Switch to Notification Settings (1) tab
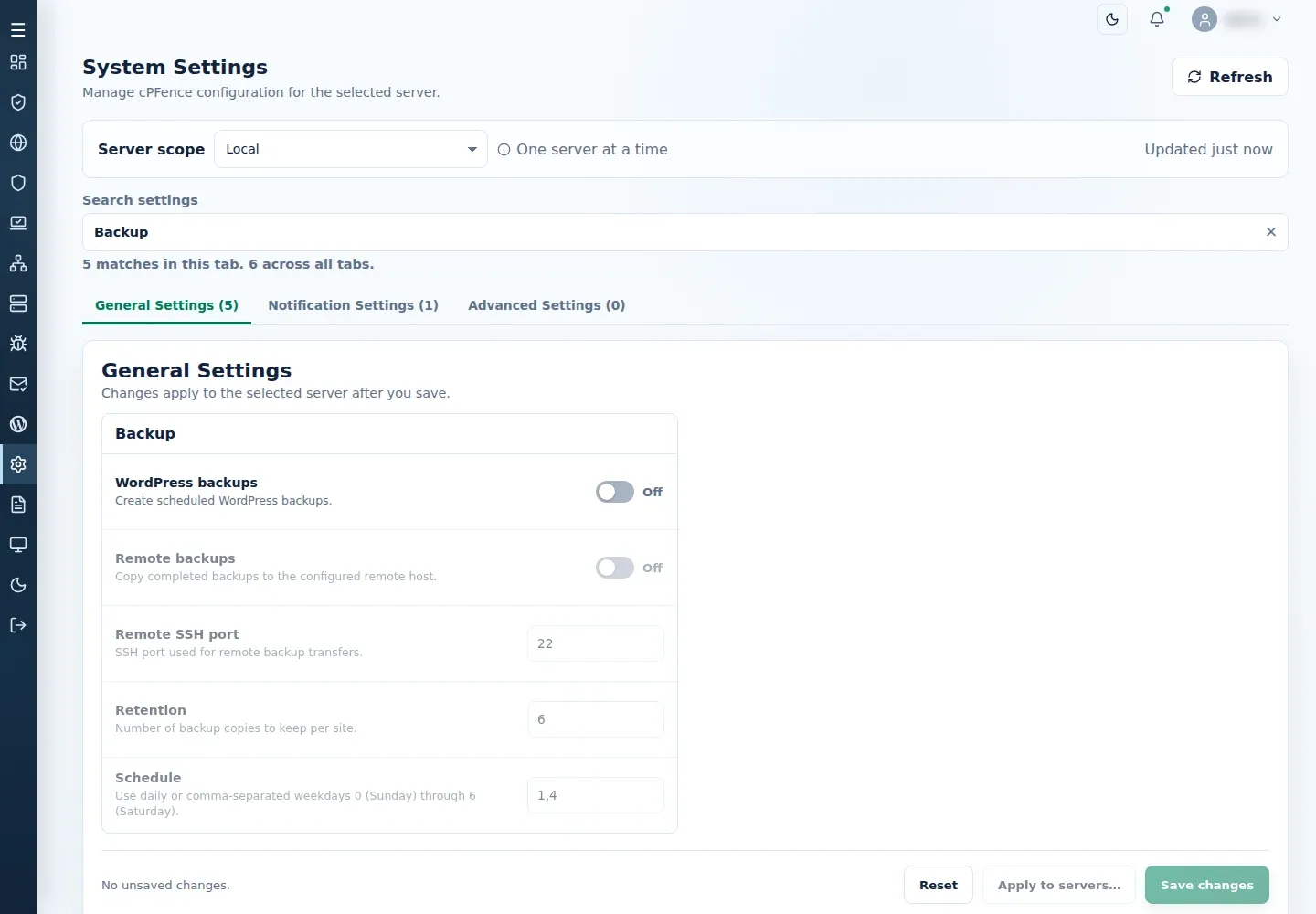 pyautogui.click(x=353, y=305)
